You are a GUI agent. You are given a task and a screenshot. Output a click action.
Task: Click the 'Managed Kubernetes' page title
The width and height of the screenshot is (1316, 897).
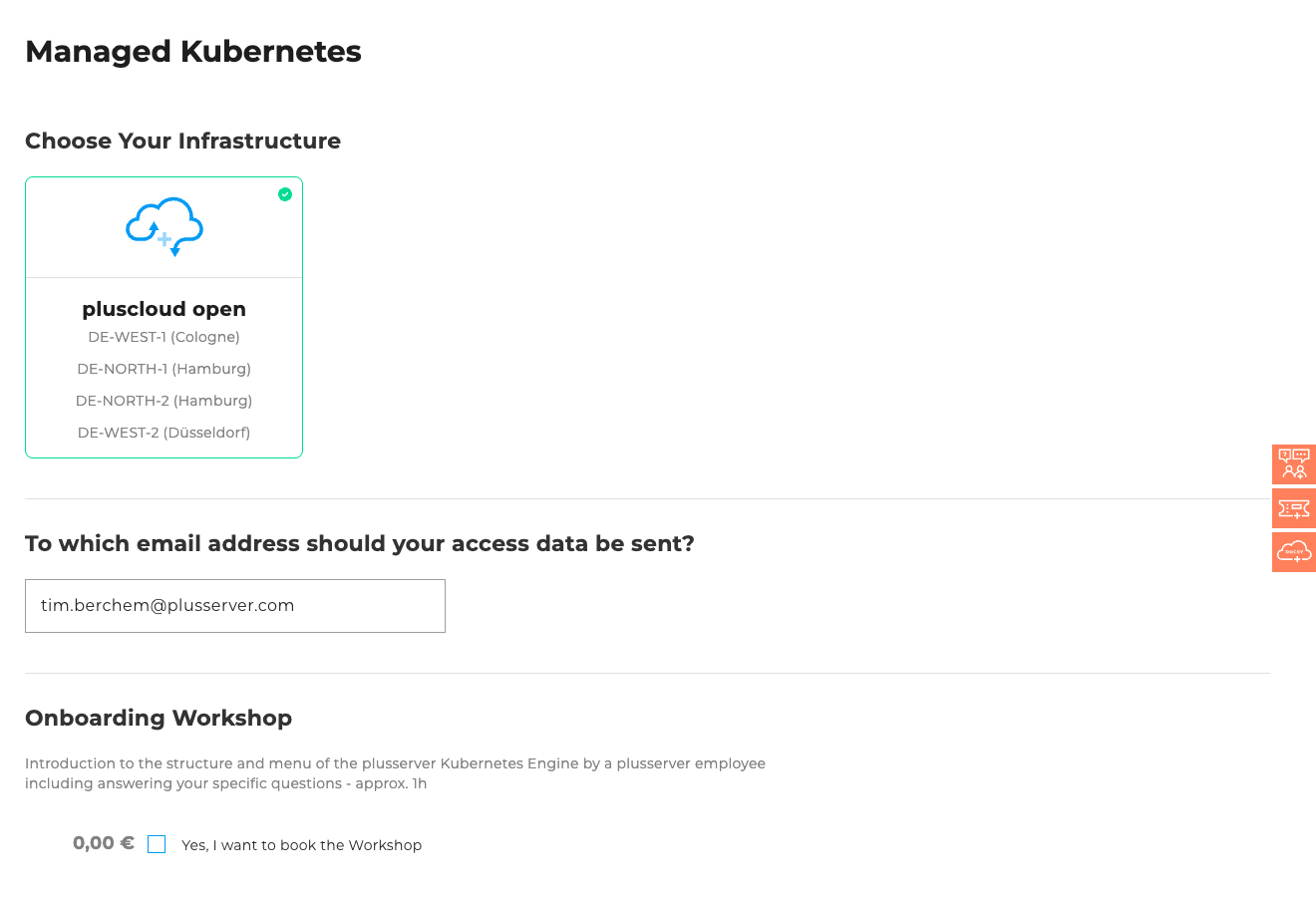[192, 51]
